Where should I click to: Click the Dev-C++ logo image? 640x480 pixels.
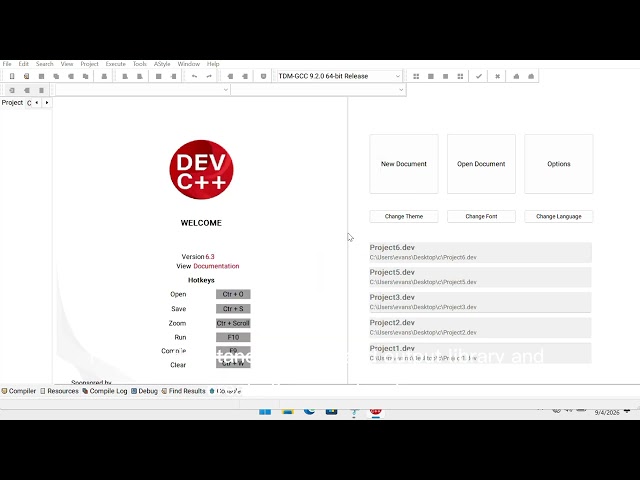pos(201,169)
